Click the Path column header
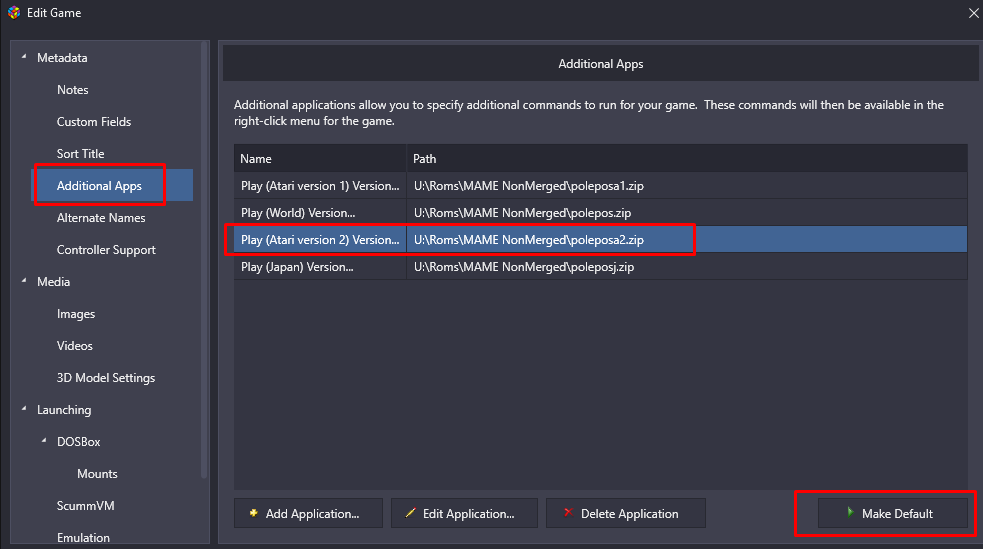 687,159
